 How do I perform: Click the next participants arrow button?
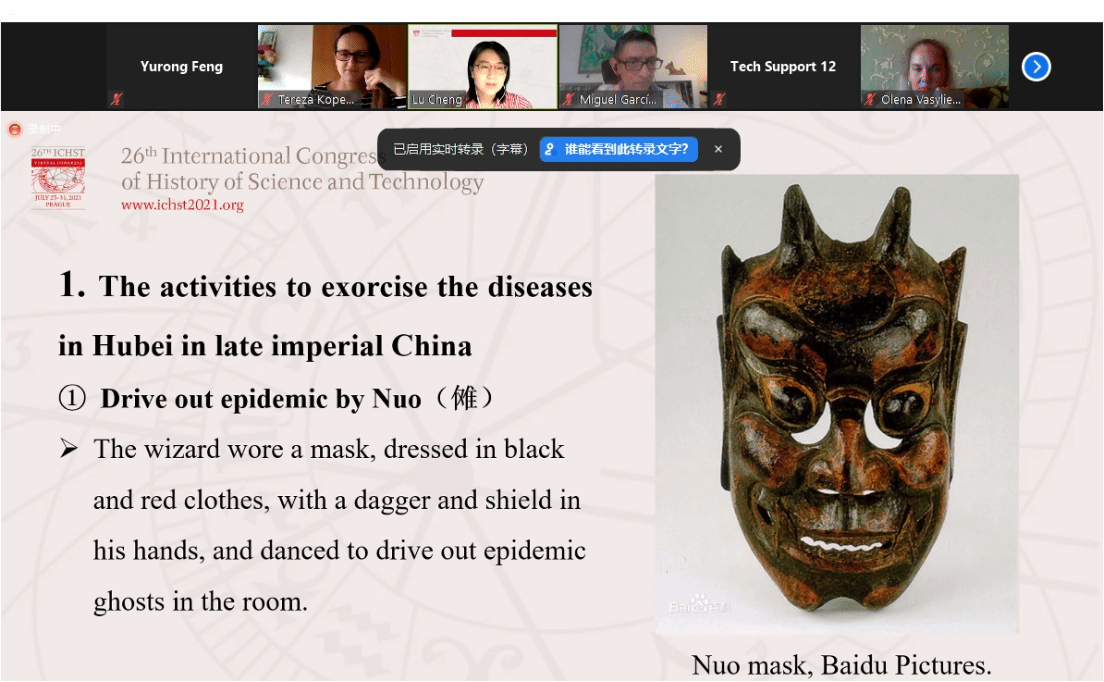1036,67
